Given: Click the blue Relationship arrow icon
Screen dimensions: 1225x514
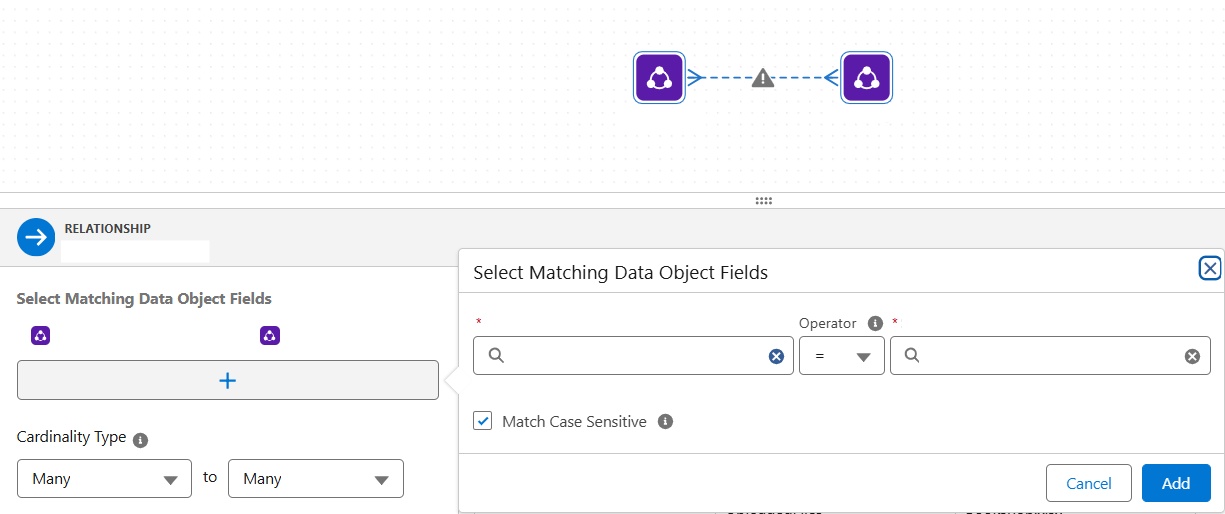Looking at the screenshot, I should click(x=37, y=237).
